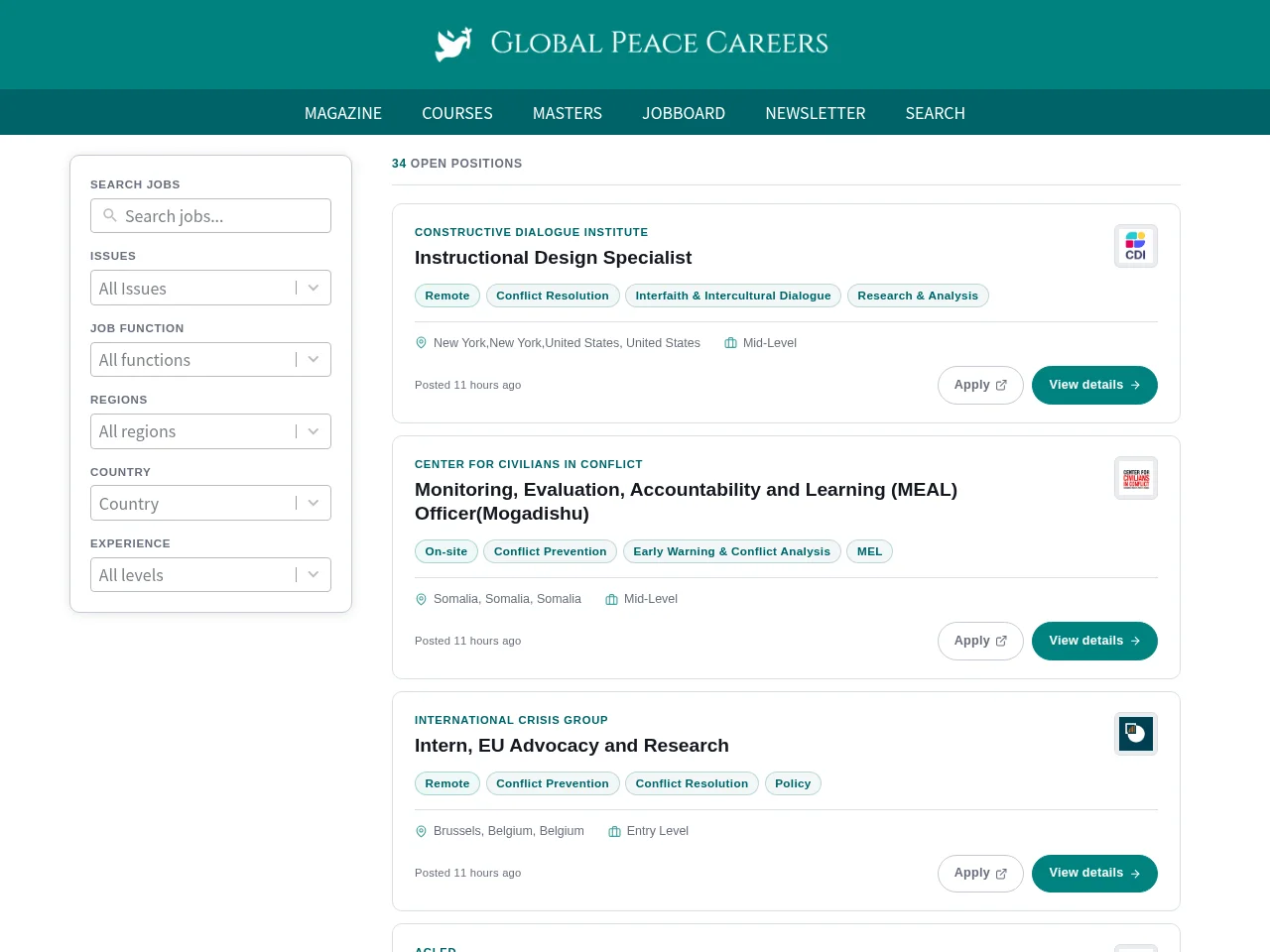Click SEARCH in the navigation bar
The height and width of the screenshot is (952, 1270).
936,113
